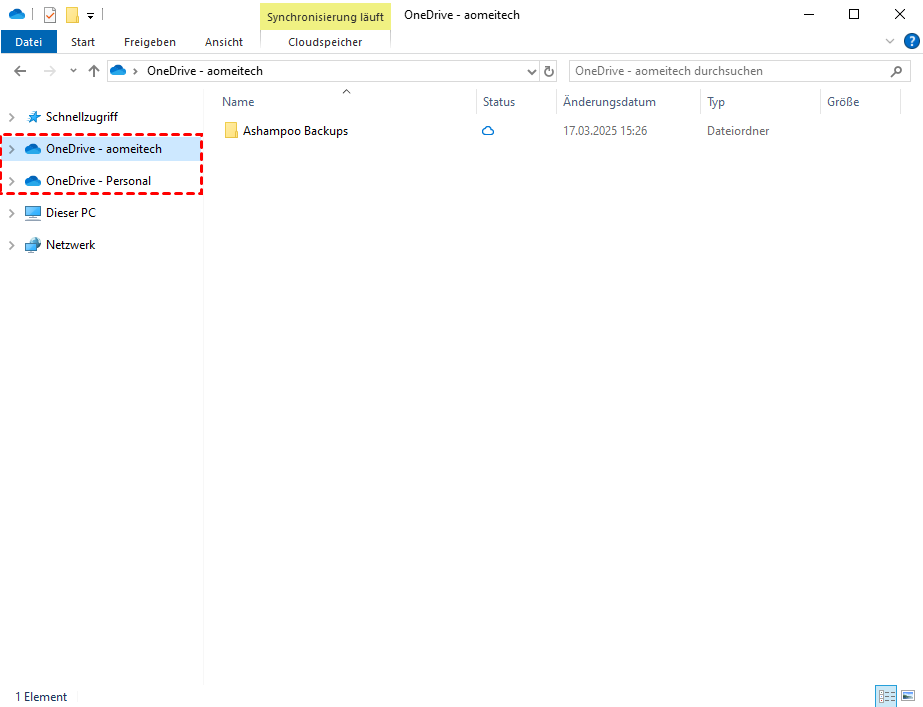The width and height of the screenshot is (923, 707).
Task: Go up one folder level
Action: tap(94, 71)
